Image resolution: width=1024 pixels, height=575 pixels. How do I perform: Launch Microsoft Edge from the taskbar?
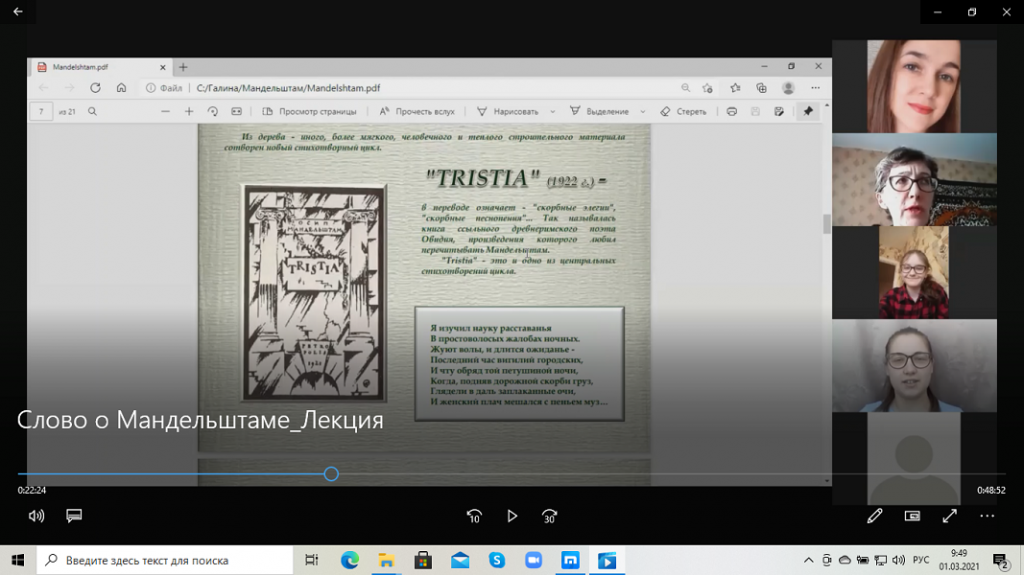coord(349,560)
